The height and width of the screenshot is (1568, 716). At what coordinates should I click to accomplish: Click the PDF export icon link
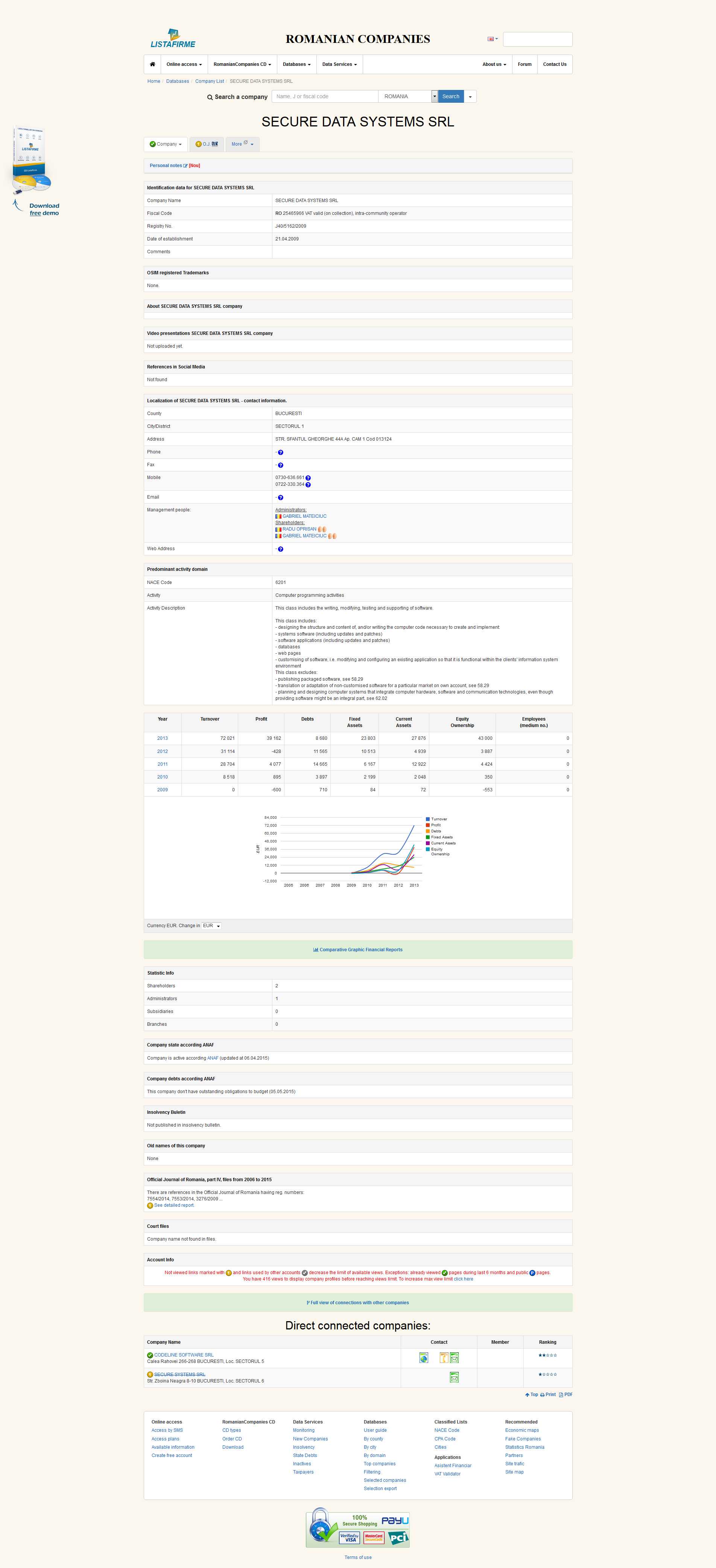tap(566, 1395)
